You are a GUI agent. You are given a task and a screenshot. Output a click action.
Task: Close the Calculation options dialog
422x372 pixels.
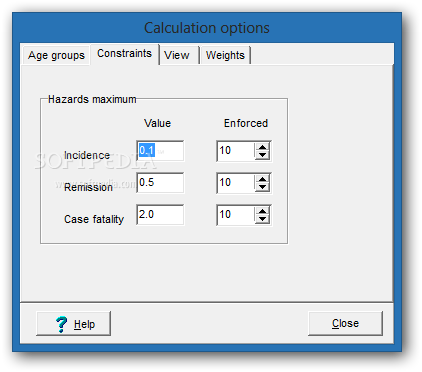coord(345,323)
